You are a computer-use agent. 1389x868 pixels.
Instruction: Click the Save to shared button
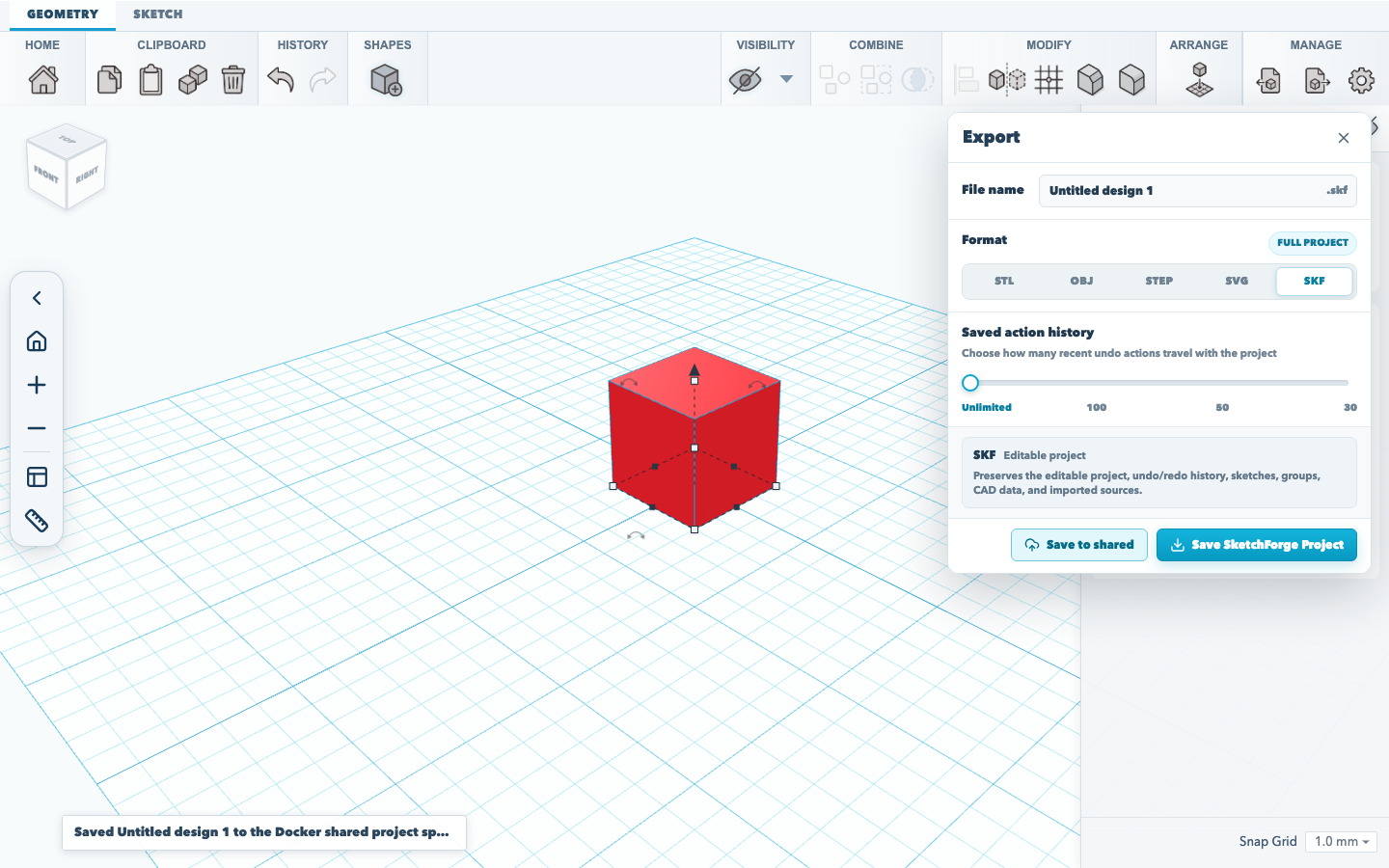click(1079, 545)
